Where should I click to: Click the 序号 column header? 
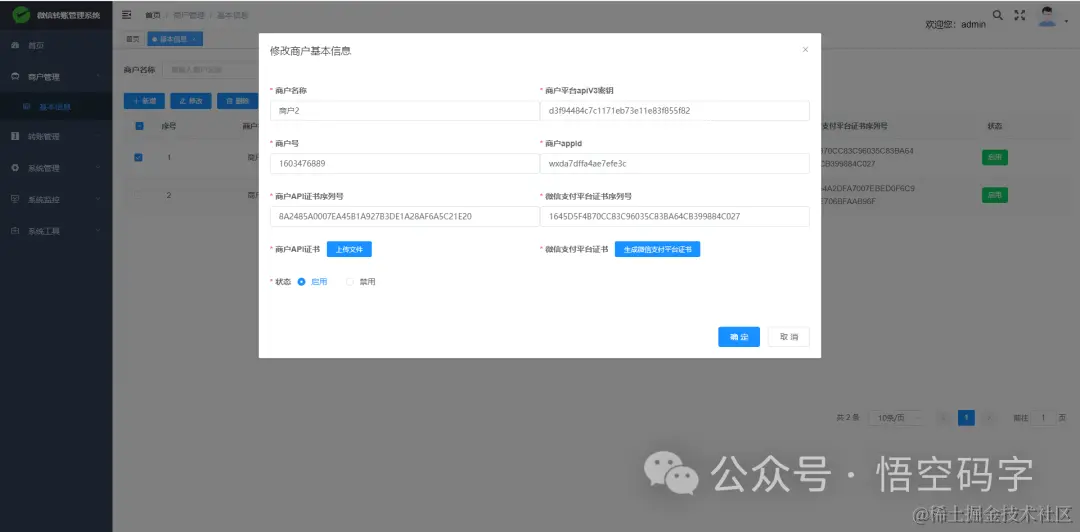pyautogui.click(x=169, y=126)
